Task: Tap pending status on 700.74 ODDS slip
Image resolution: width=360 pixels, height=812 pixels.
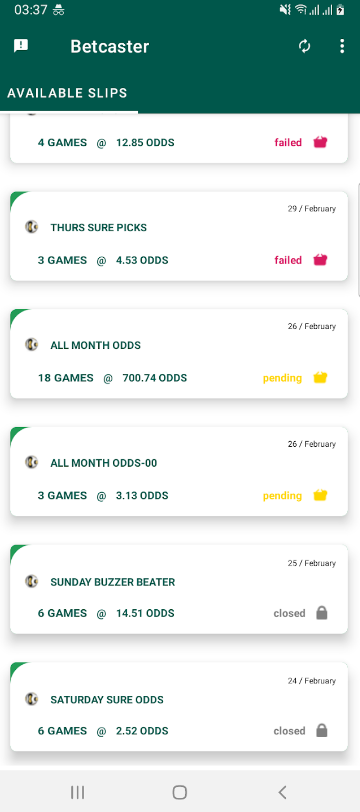Action: [282, 378]
